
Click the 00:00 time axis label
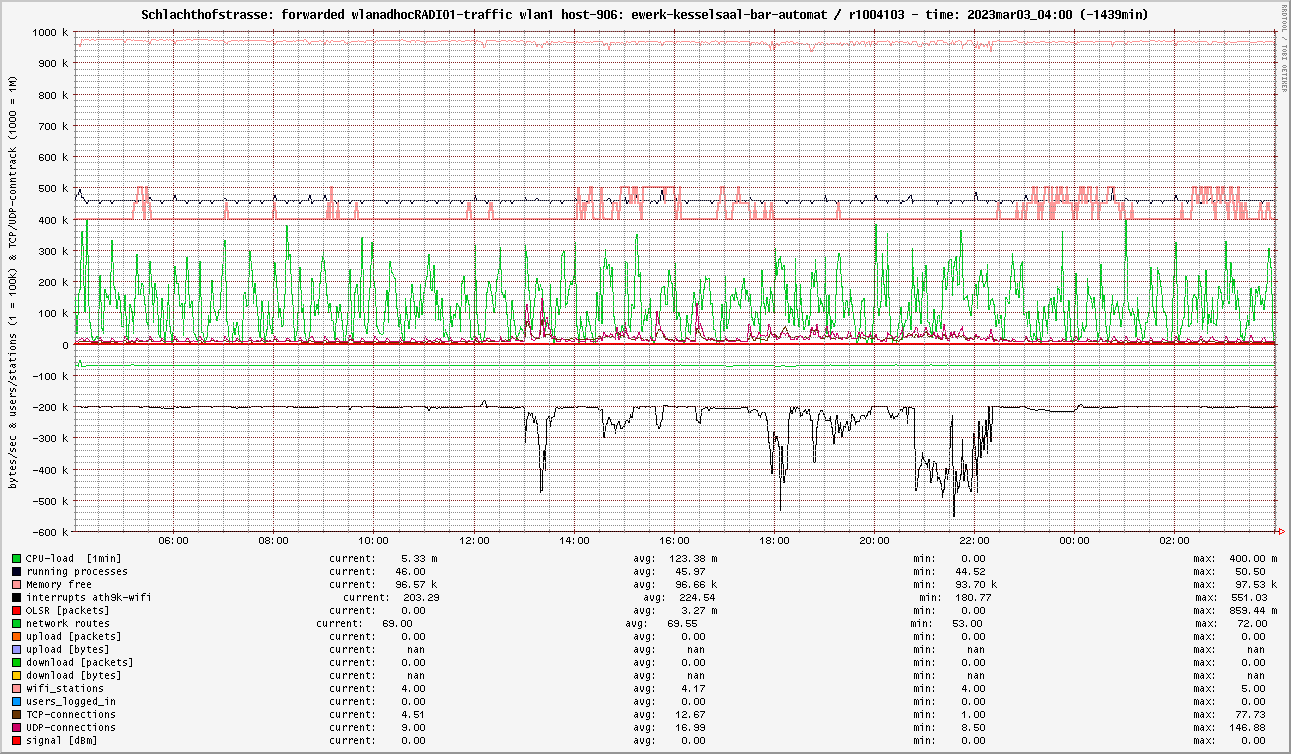1074,541
